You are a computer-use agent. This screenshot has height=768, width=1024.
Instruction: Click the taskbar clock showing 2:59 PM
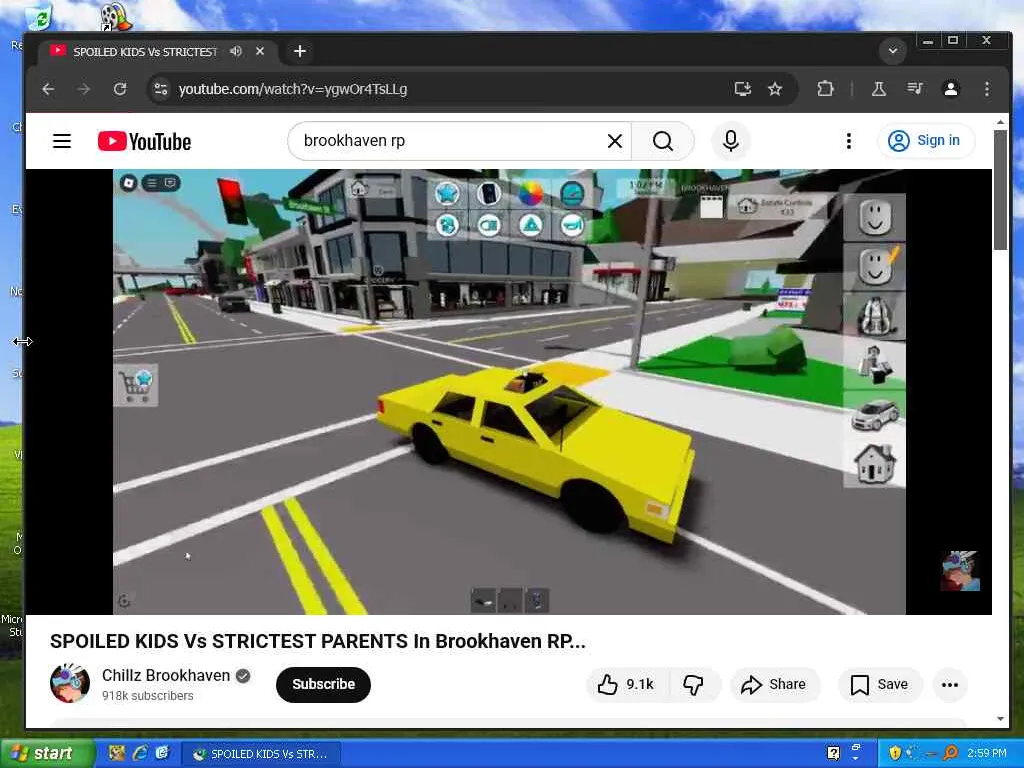pos(986,754)
